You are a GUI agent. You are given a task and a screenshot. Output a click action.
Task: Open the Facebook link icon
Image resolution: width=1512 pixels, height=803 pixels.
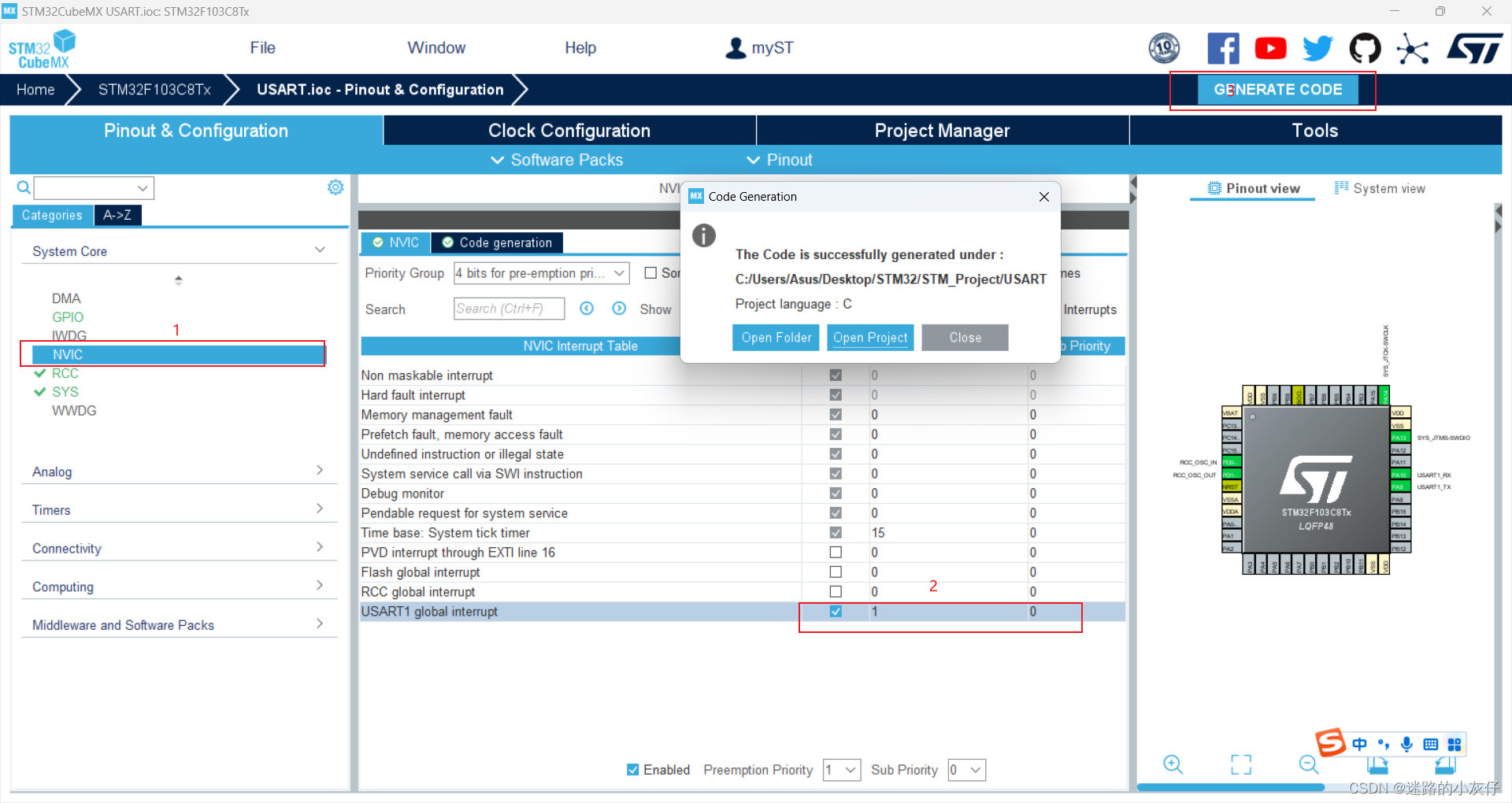[x=1223, y=49]
